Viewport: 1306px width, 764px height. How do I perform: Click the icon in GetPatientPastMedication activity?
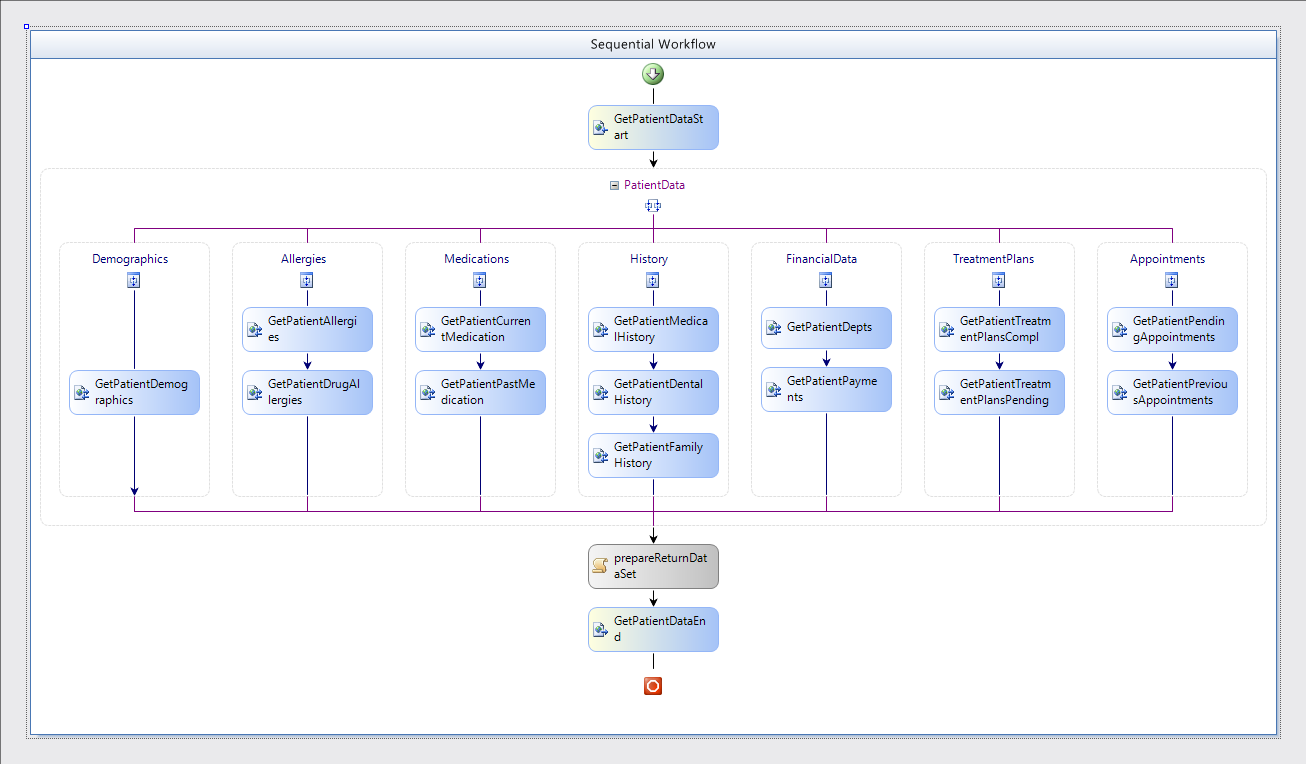point(428,393)
